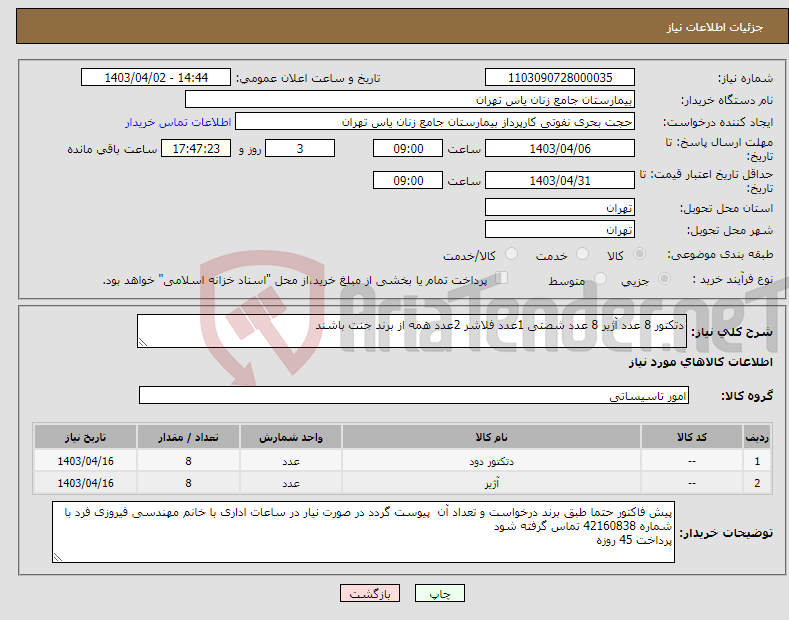This screenshot has height=620, width=789.
Task: Click the response deadline date 1403/04/06
Action: pos(560,148)
